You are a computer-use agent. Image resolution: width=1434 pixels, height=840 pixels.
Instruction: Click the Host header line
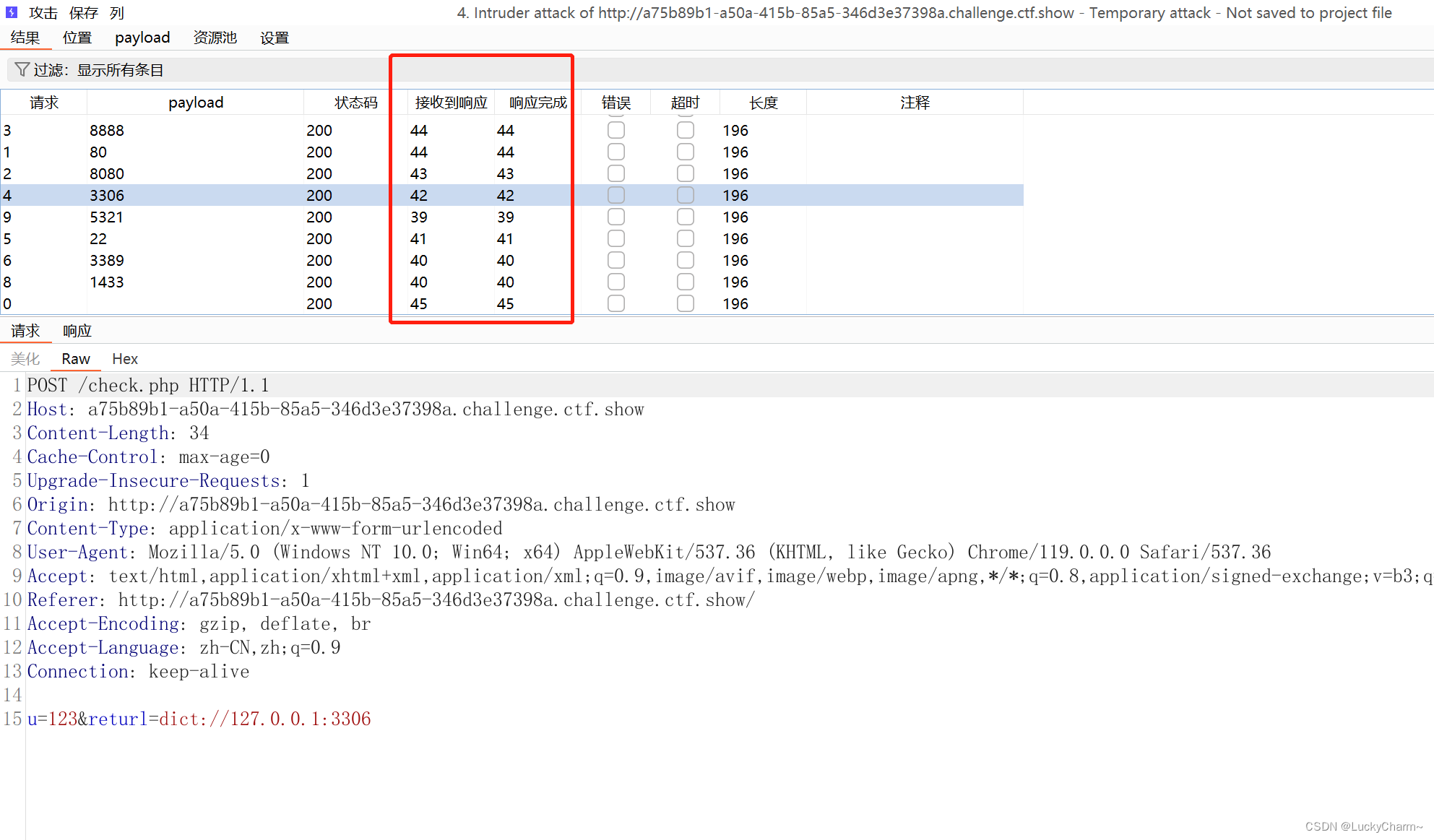coord(336,409)
